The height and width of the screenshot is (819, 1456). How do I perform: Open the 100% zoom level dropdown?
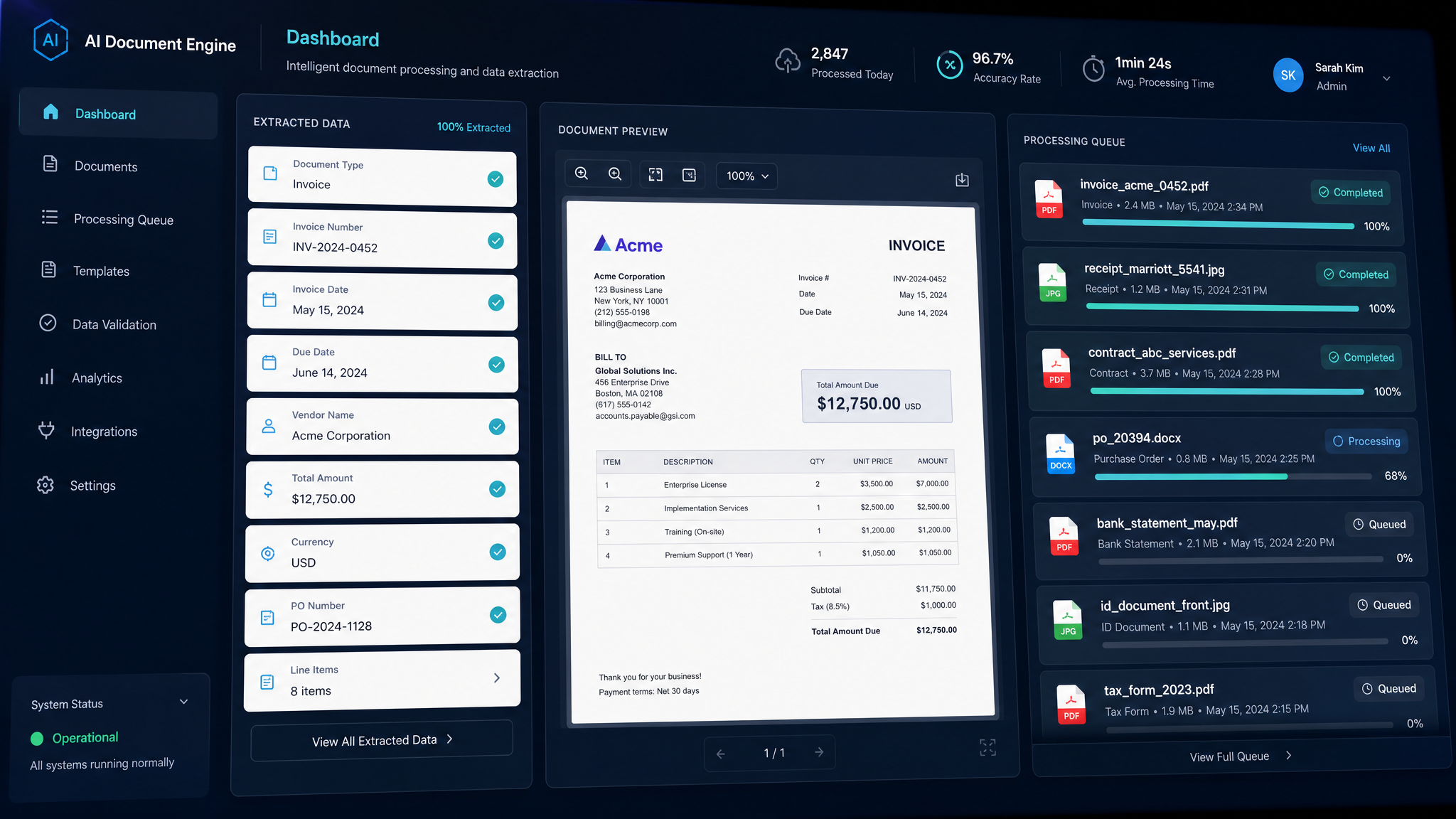[747, 176]
